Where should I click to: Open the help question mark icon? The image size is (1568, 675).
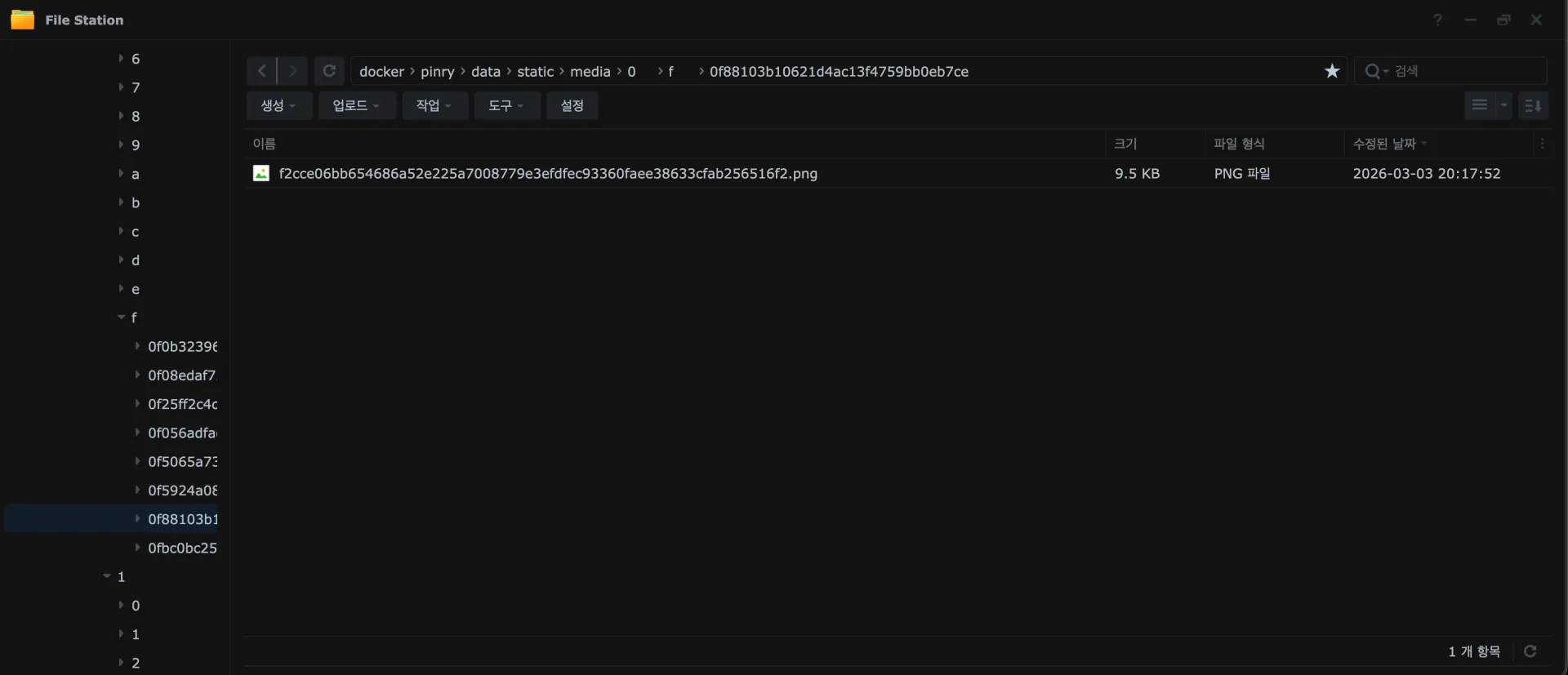coord(1437,20)
